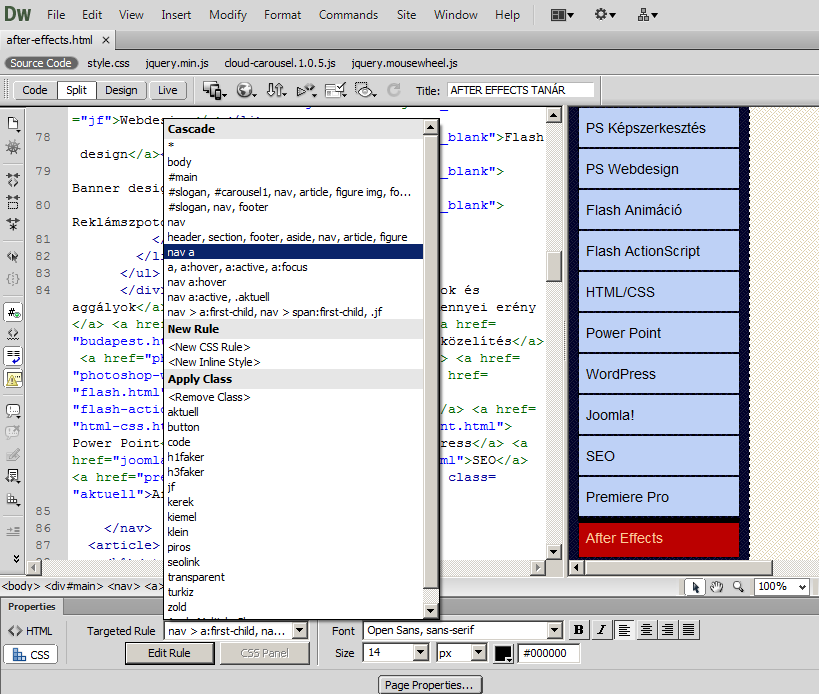Choose <Remove Class> from the list
819x694 pixels.
click(x=293, y=397)
